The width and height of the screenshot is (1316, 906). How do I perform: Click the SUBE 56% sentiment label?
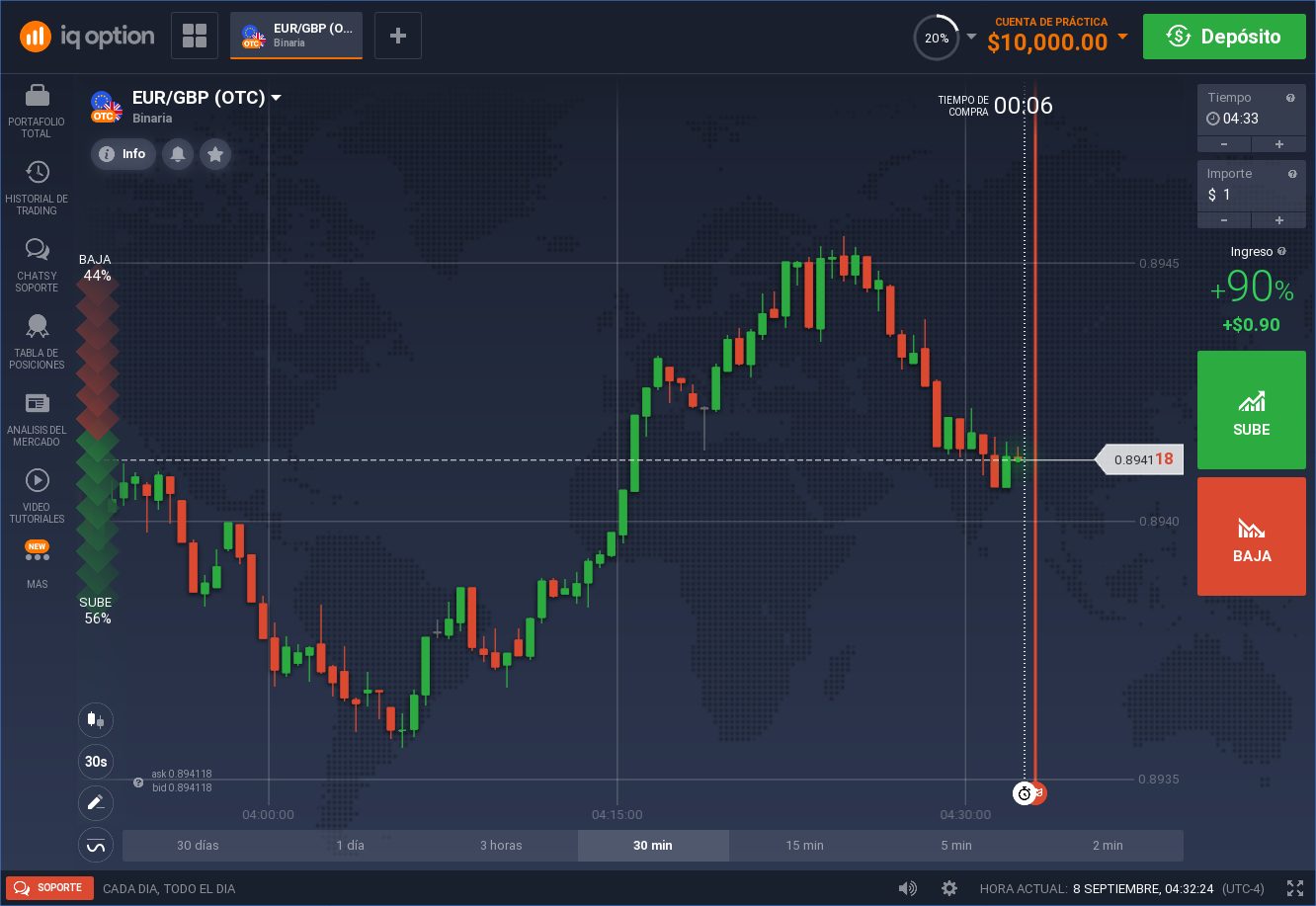tap(97, 611)
